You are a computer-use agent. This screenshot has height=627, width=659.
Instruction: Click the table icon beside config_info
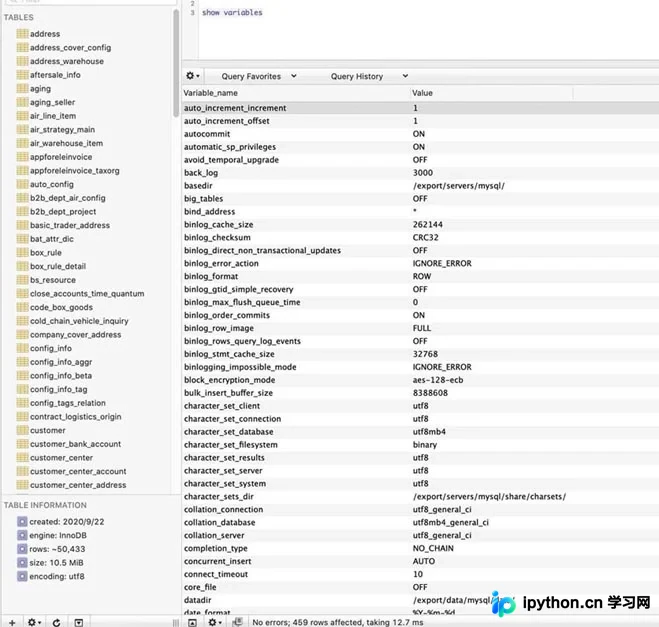[x=22, y=348]
